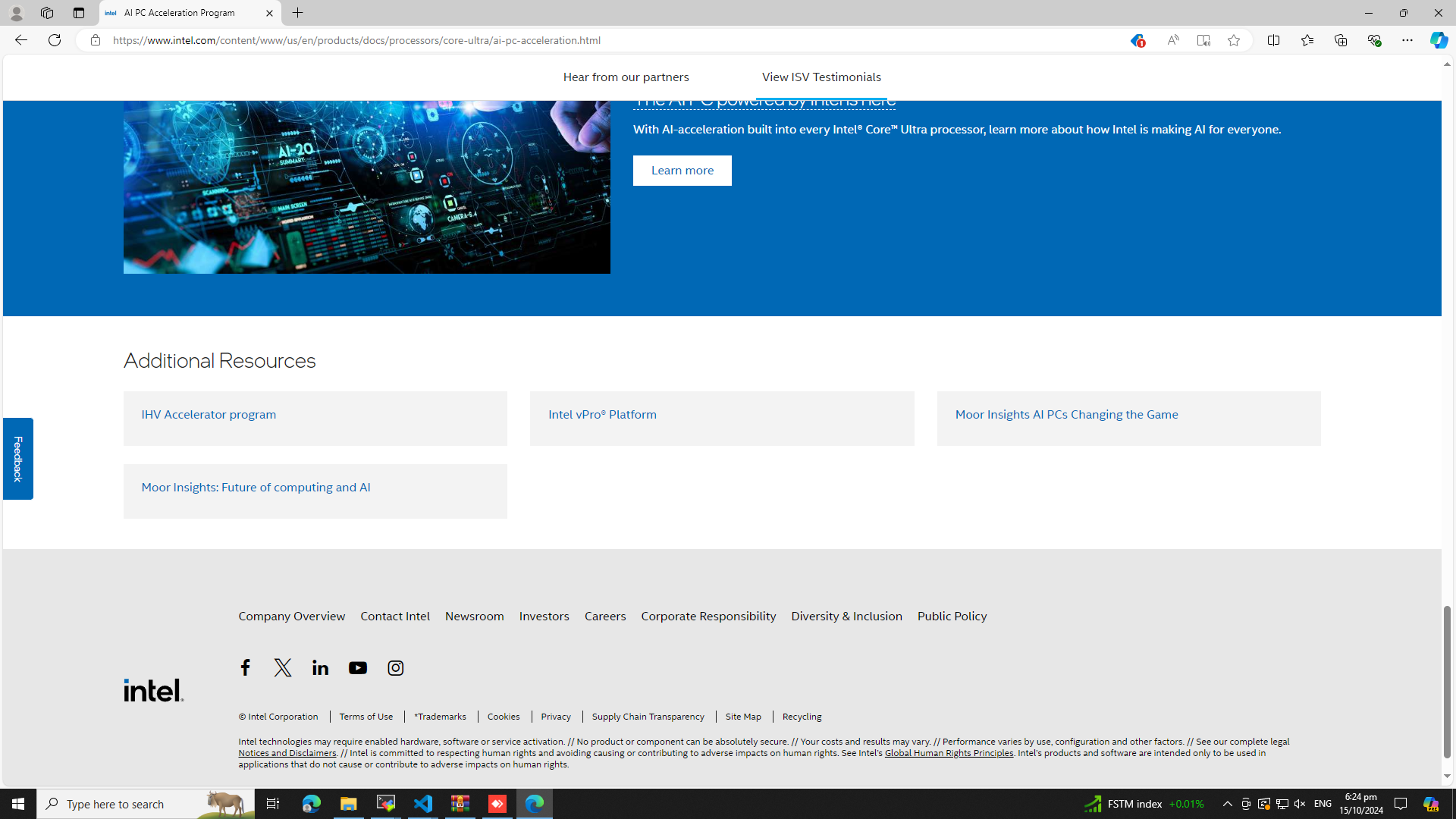This screenshot has height=819, width=1456.
Task: Click 'The AI PC powered by Intel is here' heading
Action: click(x=764, y=102)
